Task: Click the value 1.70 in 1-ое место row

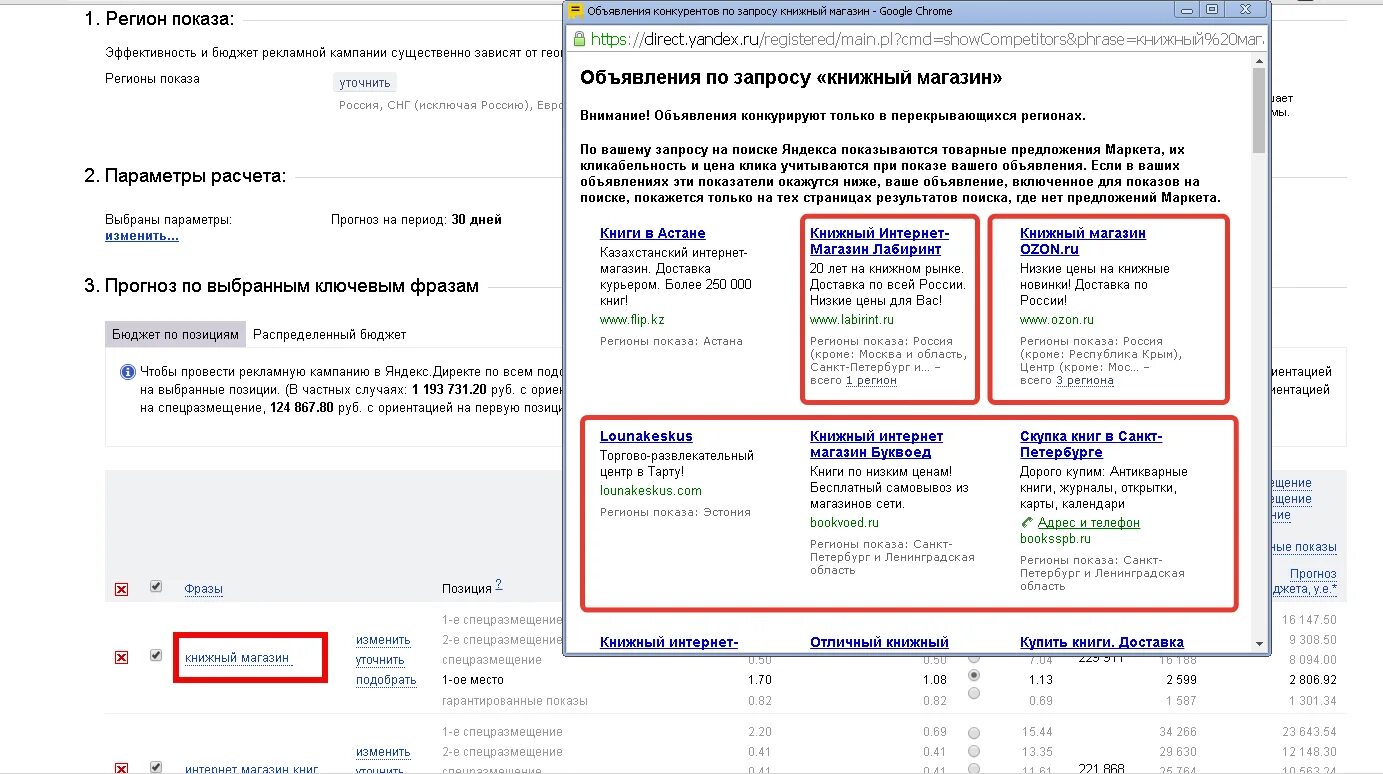Action: 759,680
